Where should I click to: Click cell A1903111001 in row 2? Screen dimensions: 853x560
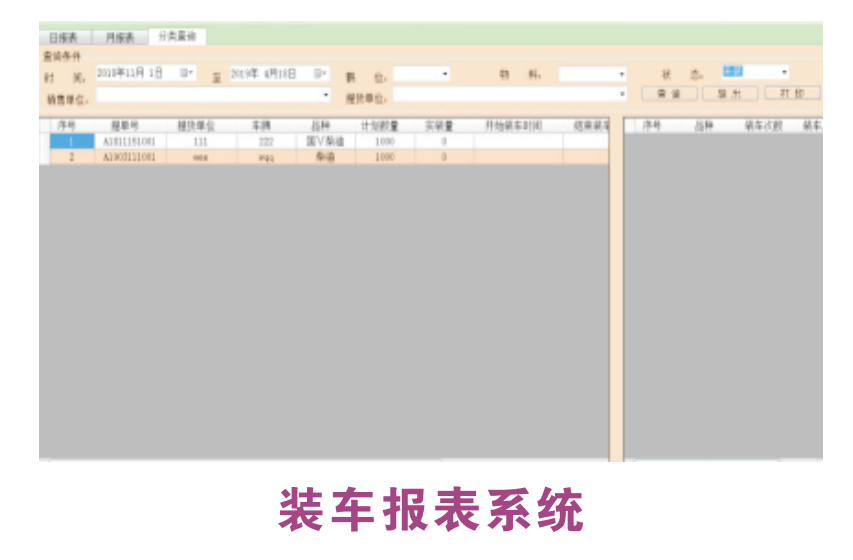click(x=129, y=157)
